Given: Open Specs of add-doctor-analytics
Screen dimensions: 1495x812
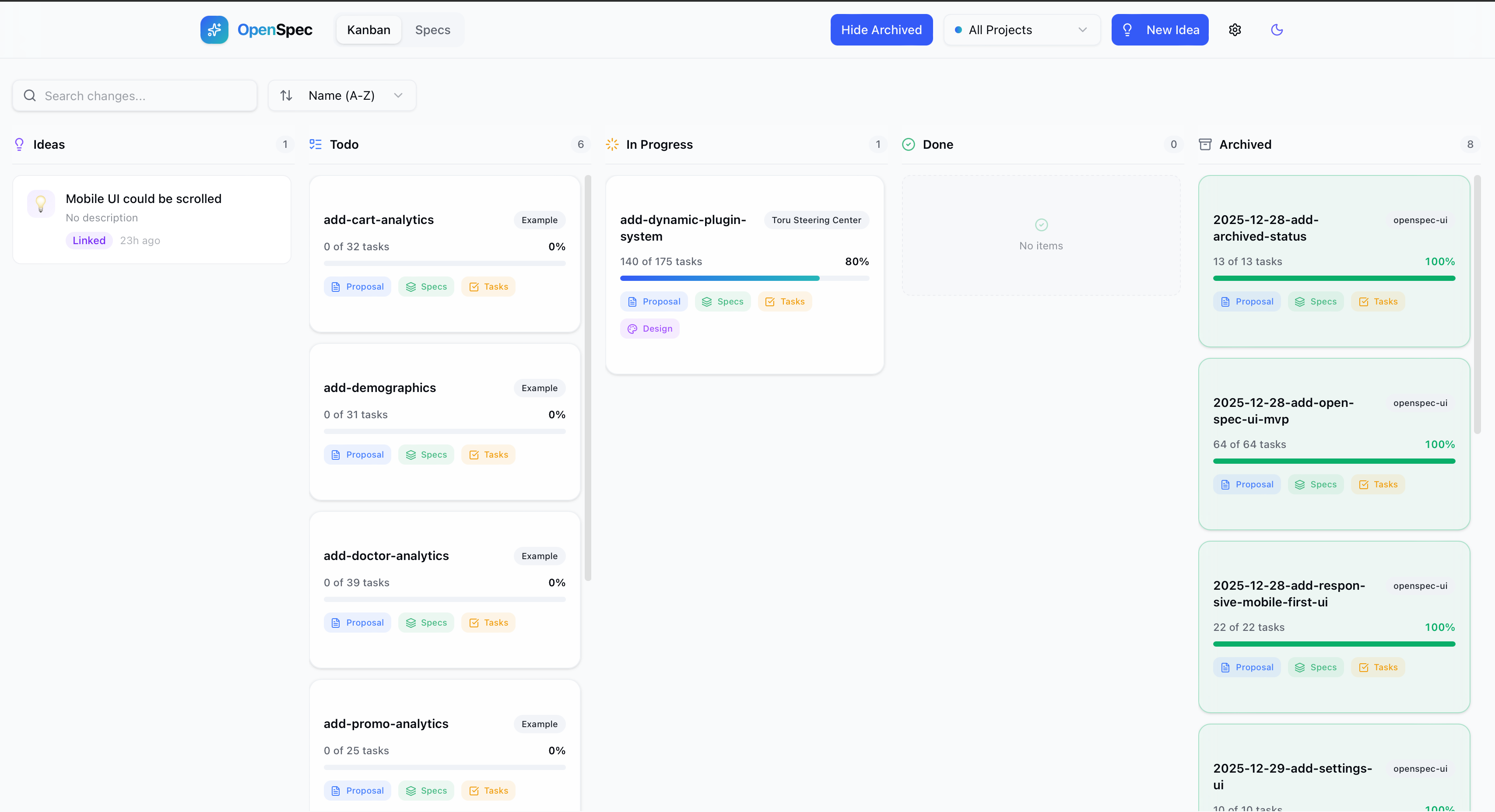Looking at the screenshot, I should point(426,622).
